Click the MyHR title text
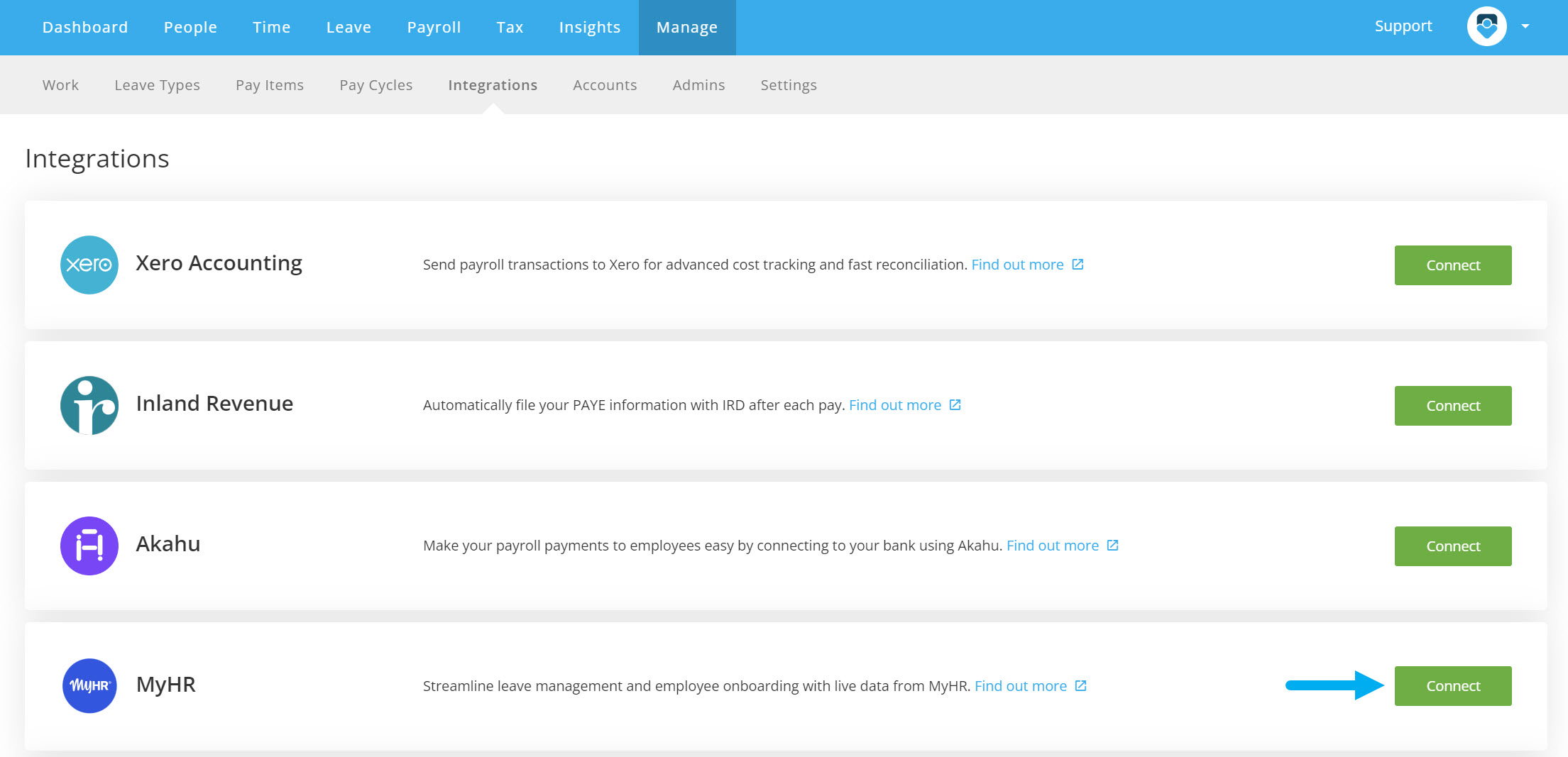This screenshot has width=1568, height=757. (165, 685)
